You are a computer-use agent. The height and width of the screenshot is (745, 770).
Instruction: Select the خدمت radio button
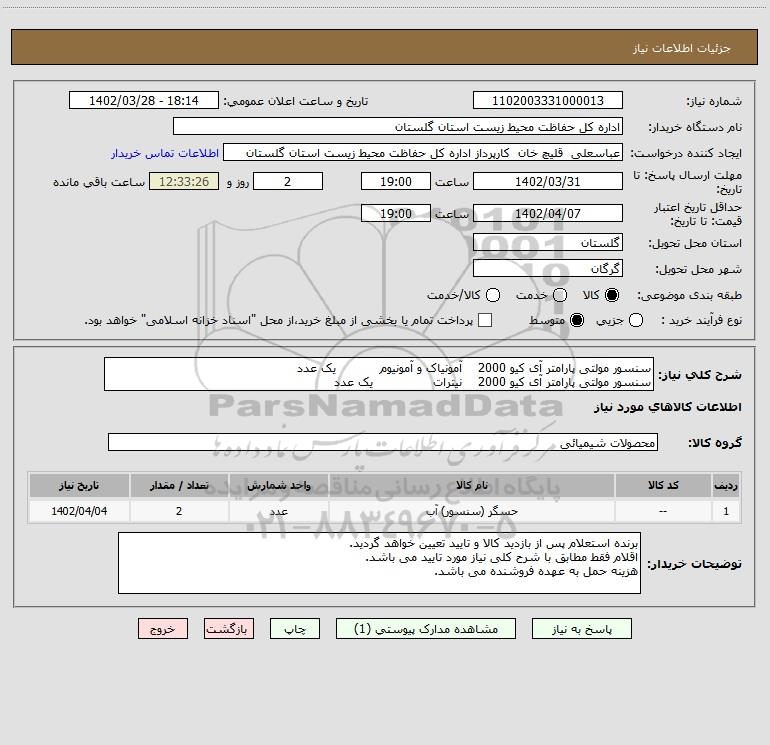click(x=560, y=295)
